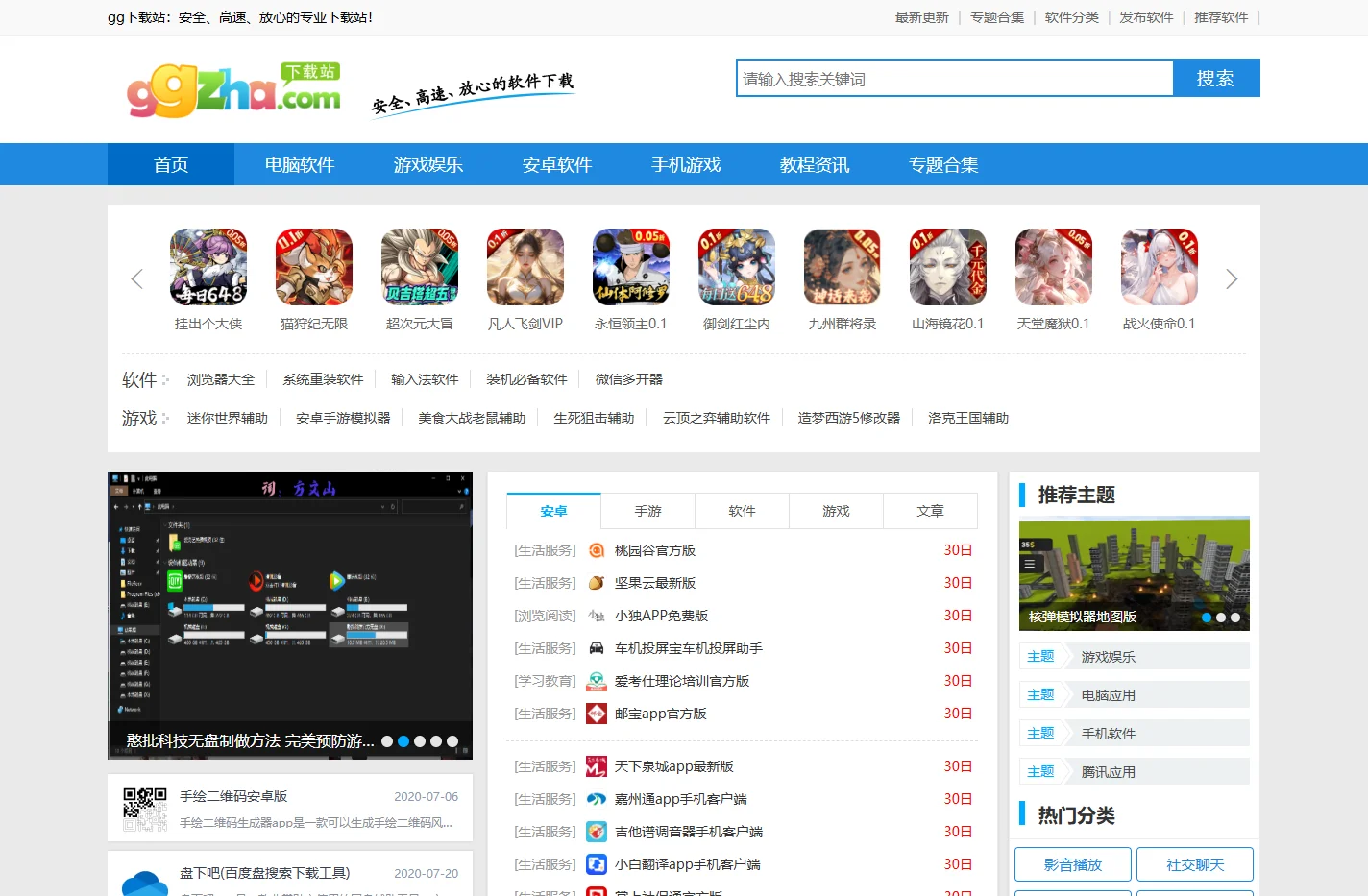This screenshot has height=896, width=1368.
Task: Open 电脑软件 in the navigation bar
Action: coord(300,164)
